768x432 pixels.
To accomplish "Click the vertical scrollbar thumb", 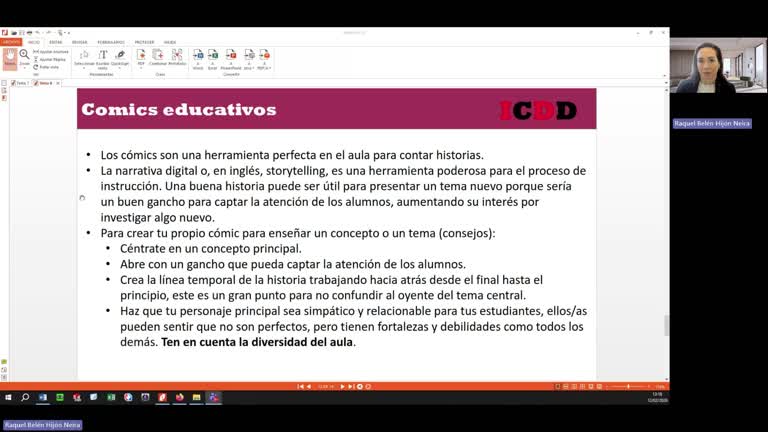I will [666, 325].
